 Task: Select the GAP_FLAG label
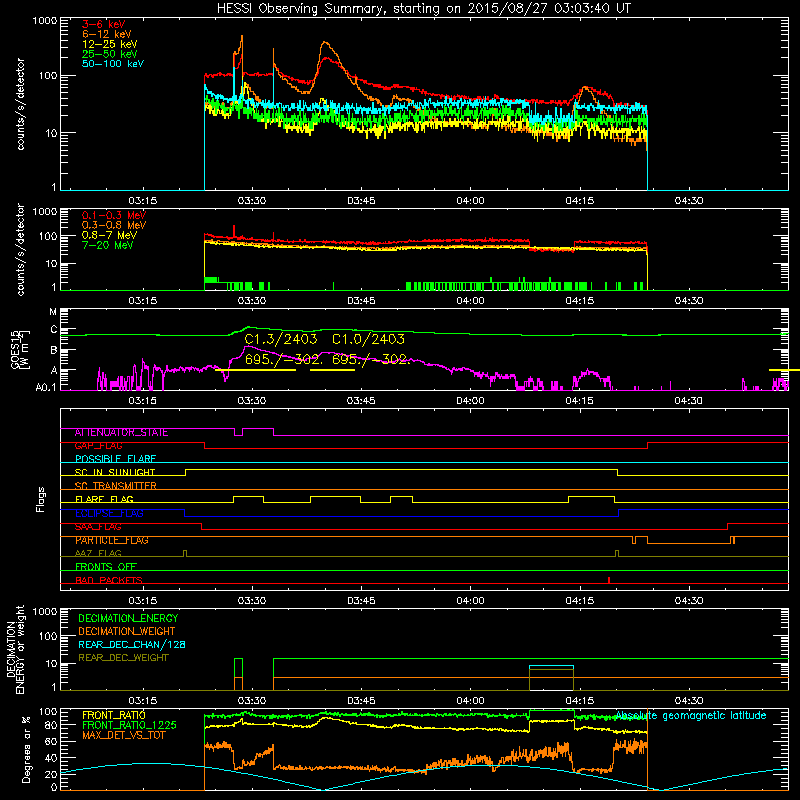click(x=98, y=446)
